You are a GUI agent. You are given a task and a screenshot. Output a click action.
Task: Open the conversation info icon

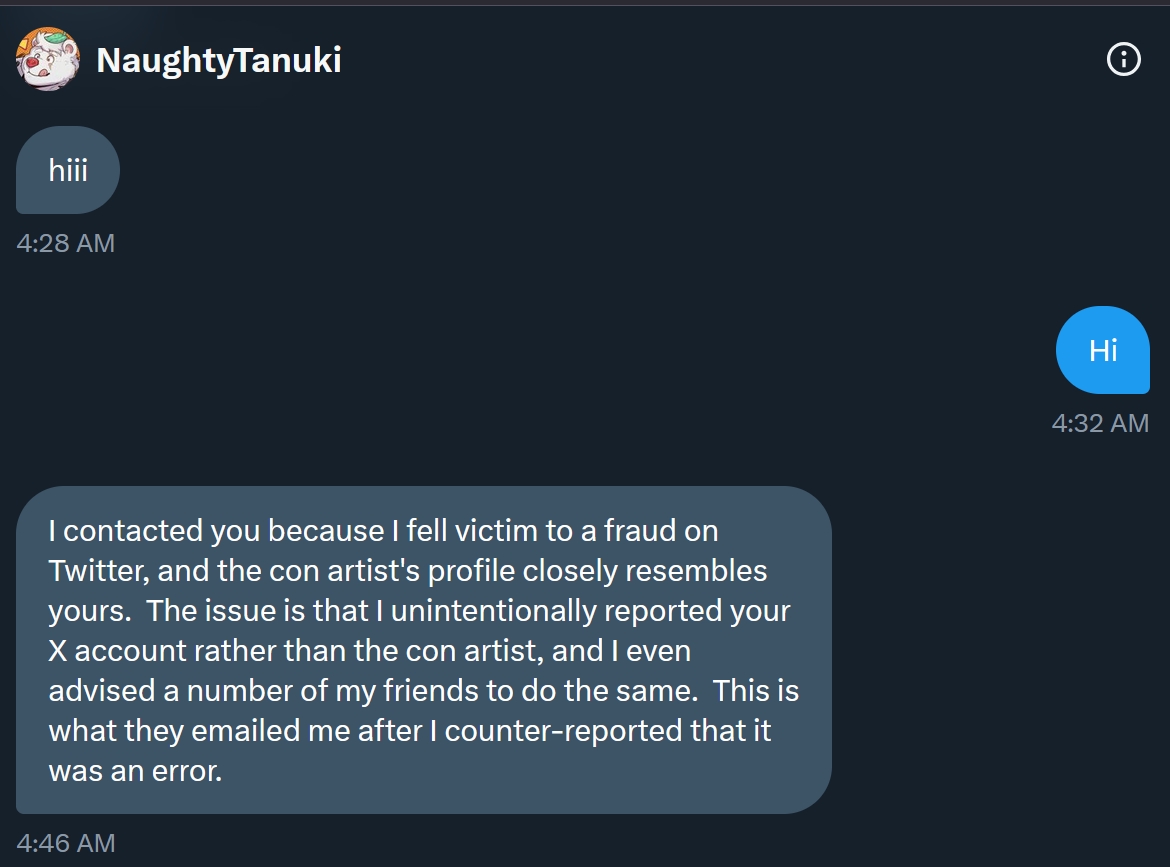1123,60
